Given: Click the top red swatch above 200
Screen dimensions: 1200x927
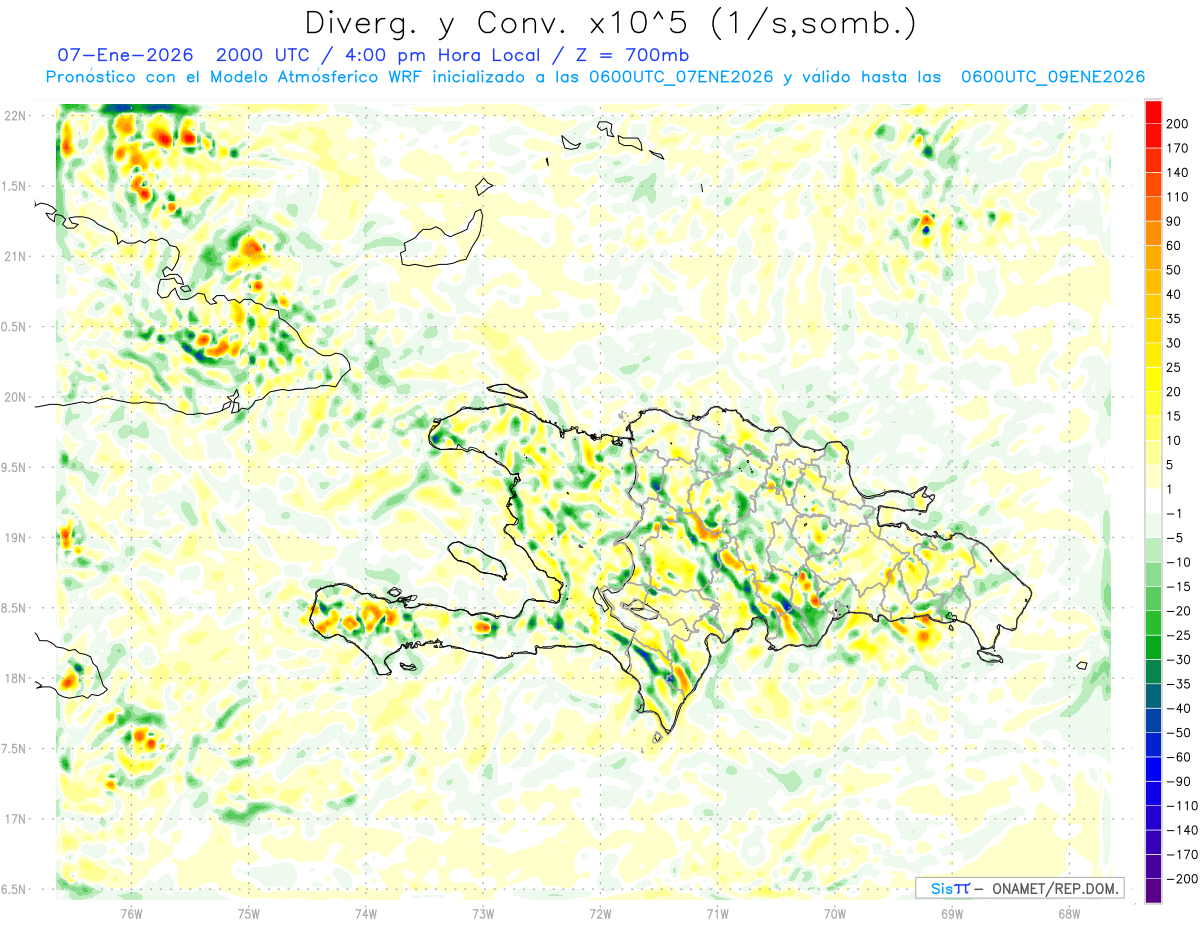Looking at the screenshot, I should tap(1153, 111).
